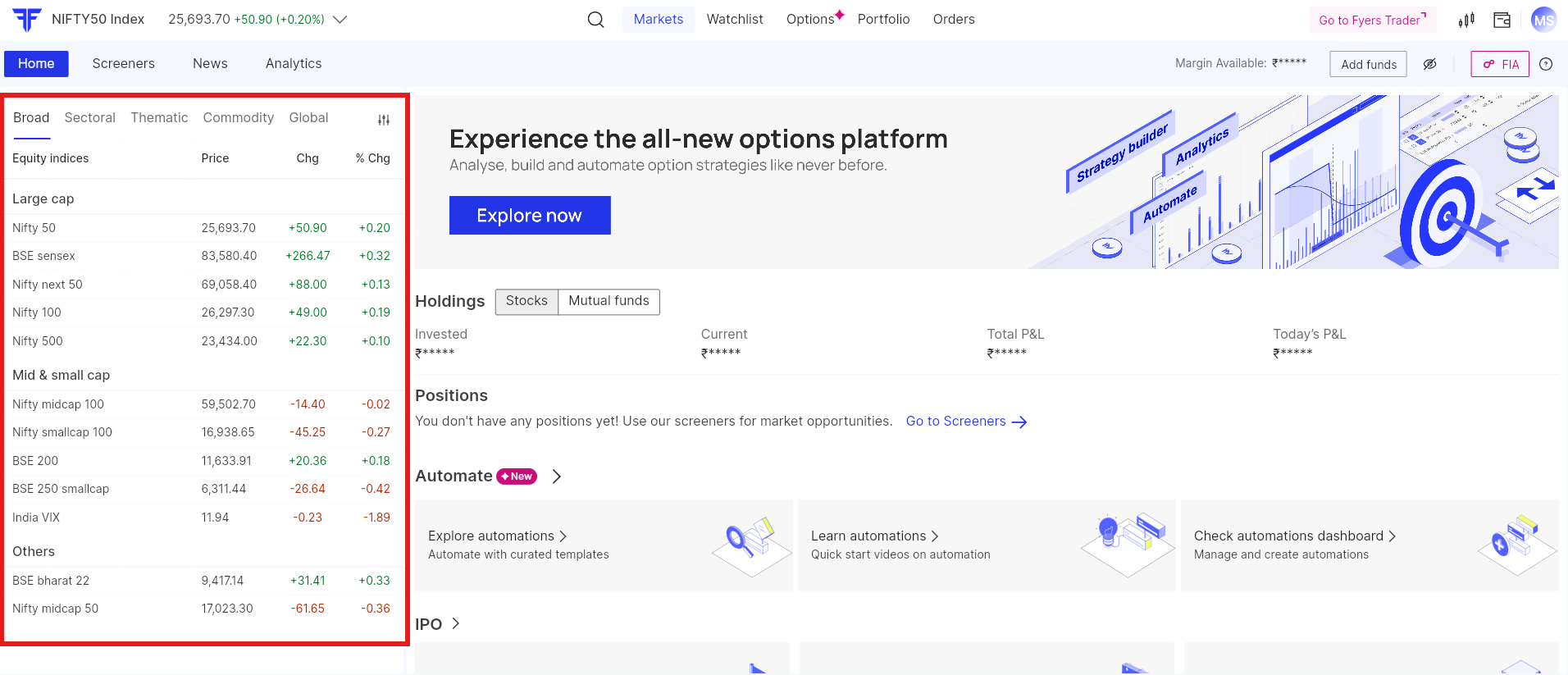Select the Nifty midcap 100 row

point(201,404)
